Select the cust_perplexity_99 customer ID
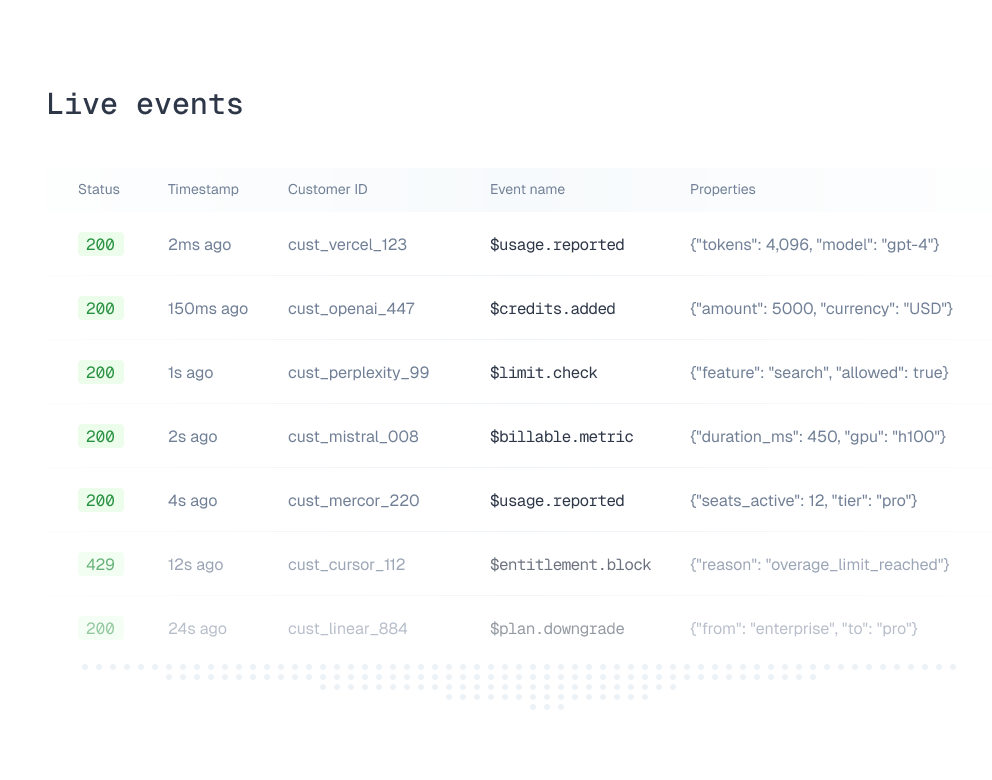The height and width of the screenshot is (780, 992). click(358, 373)
